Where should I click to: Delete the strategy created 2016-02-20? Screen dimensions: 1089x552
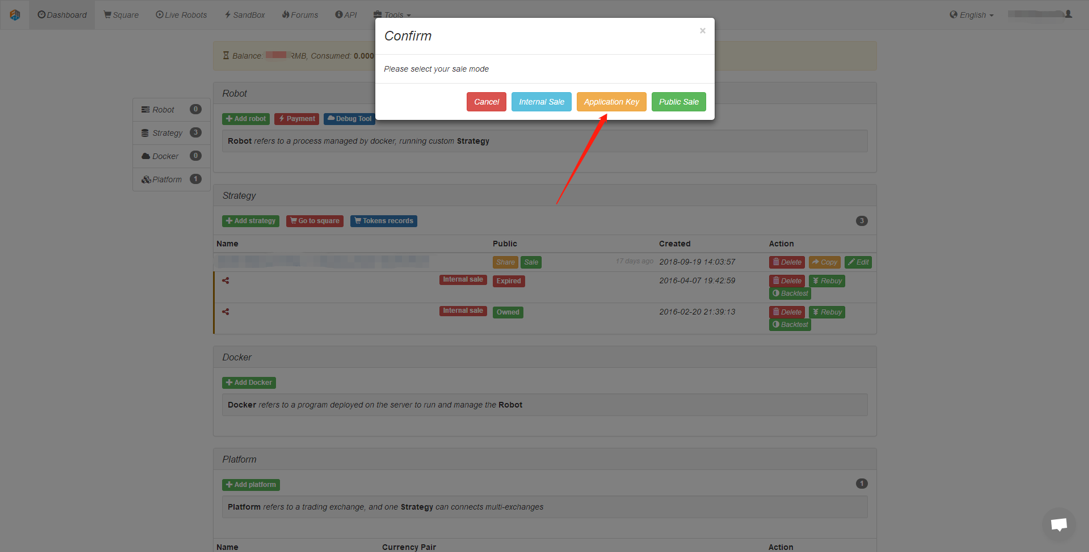tap(787, 312)
